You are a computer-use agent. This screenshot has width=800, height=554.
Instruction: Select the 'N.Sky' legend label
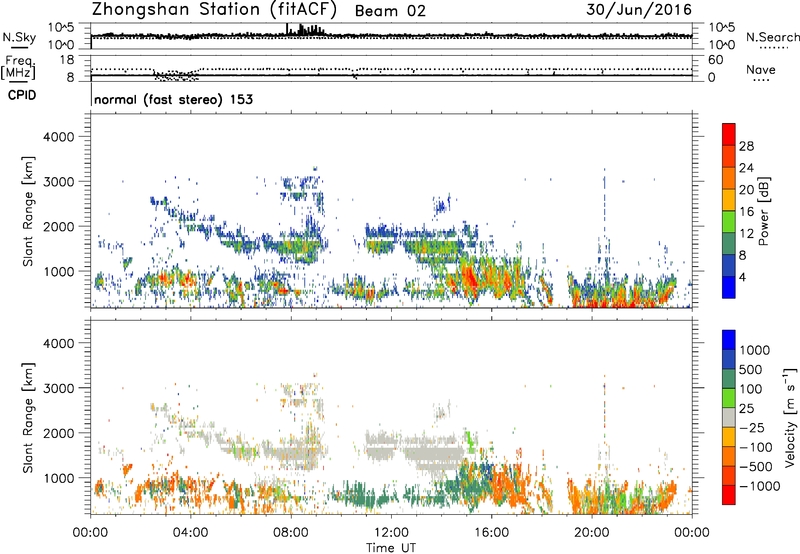[19, 37]
